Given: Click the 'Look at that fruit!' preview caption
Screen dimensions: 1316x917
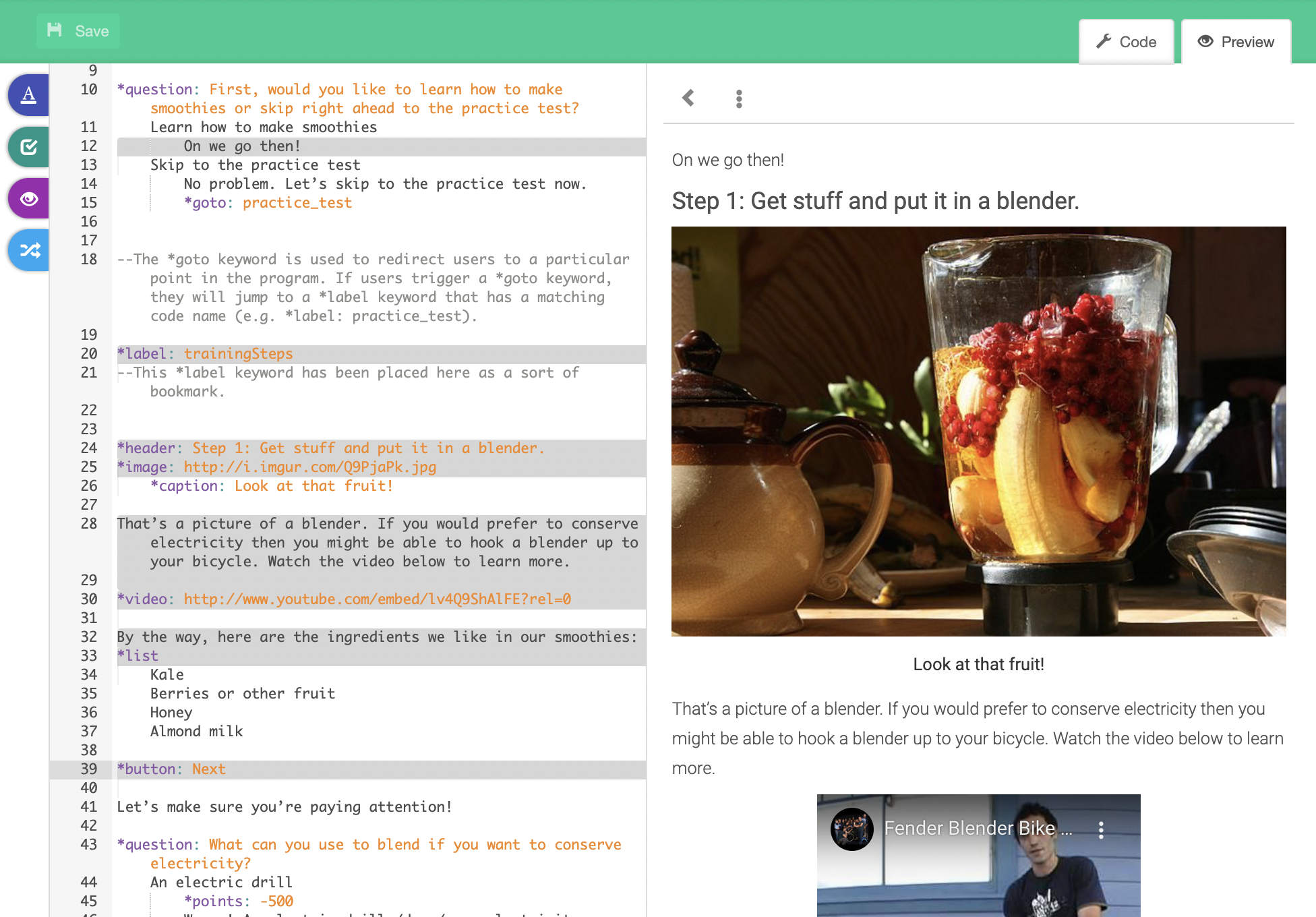Looking at the screenshot, I should (979, 665).
